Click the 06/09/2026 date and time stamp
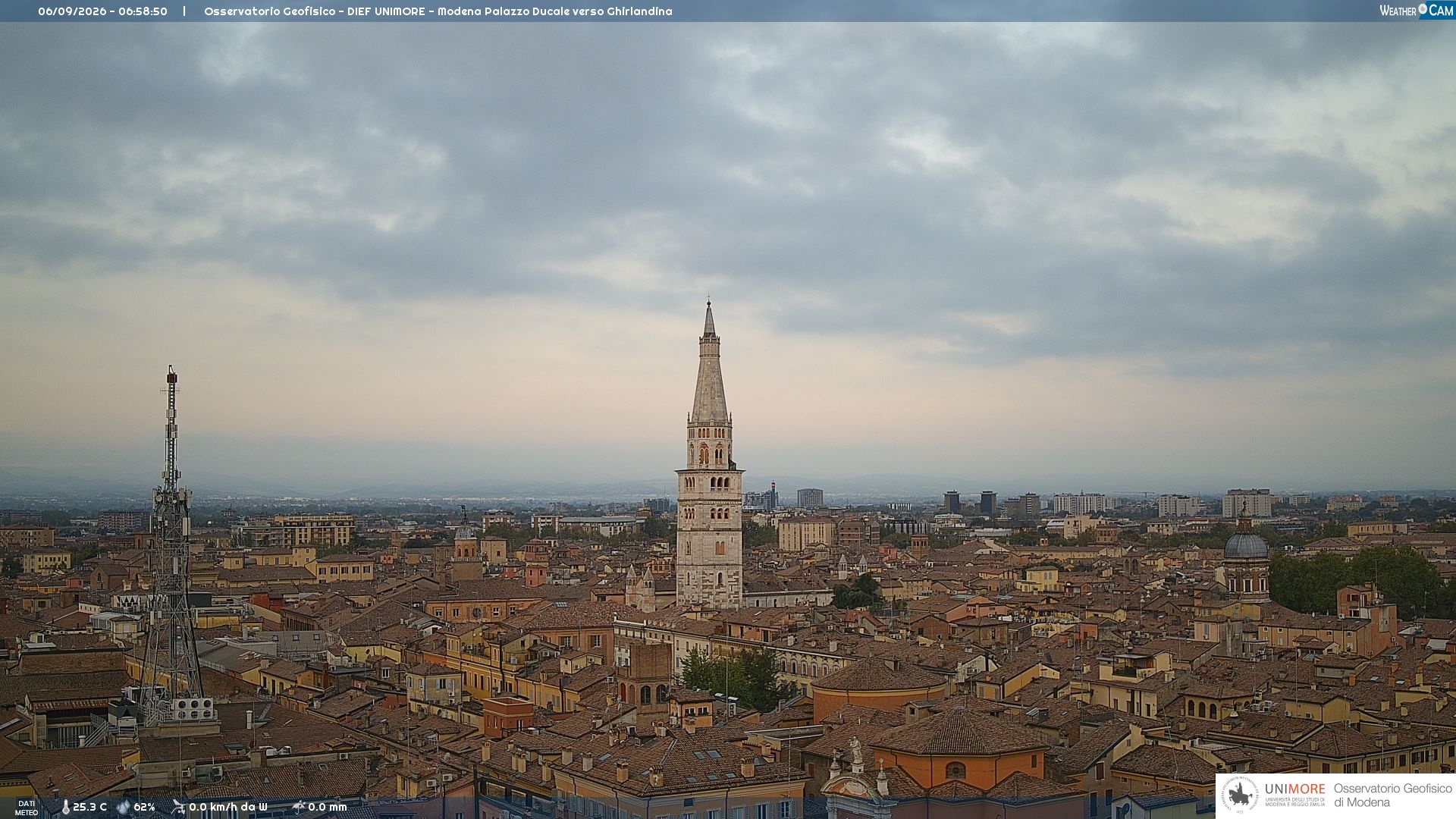 point(102,11)
